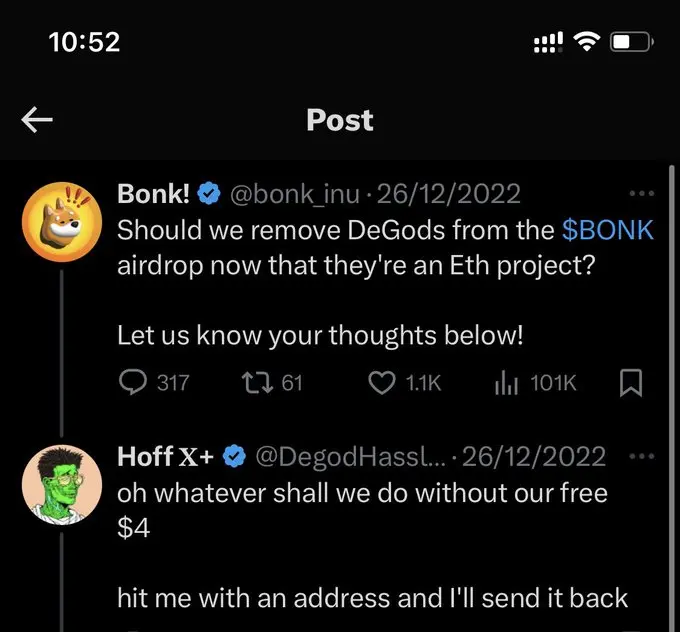Like Bonk's post with the heart icon

(382, 383)
